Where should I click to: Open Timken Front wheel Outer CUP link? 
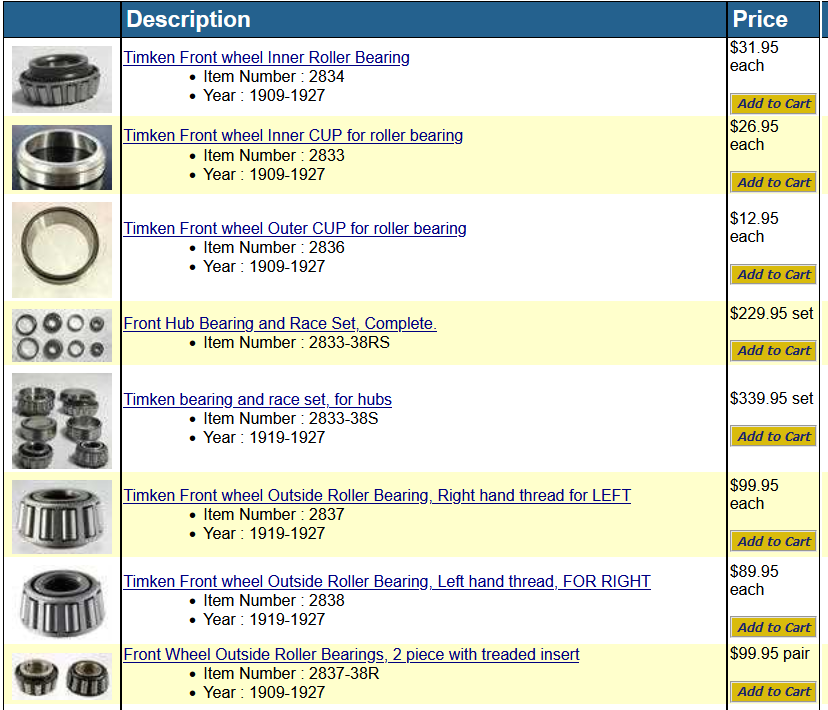[295, 229]
